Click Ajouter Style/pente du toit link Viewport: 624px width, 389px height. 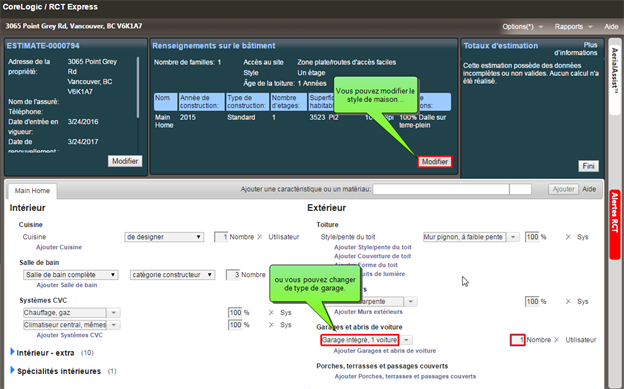(x=373, y=247)
